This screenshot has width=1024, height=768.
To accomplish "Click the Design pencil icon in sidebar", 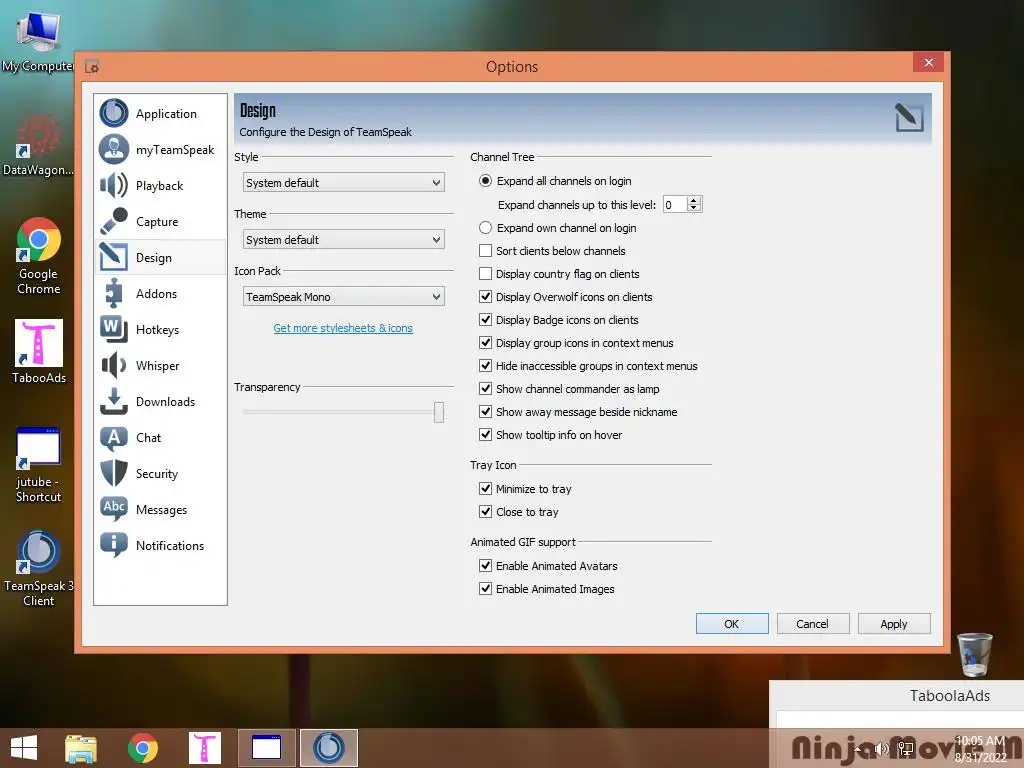I will click(x=114, y=257).
